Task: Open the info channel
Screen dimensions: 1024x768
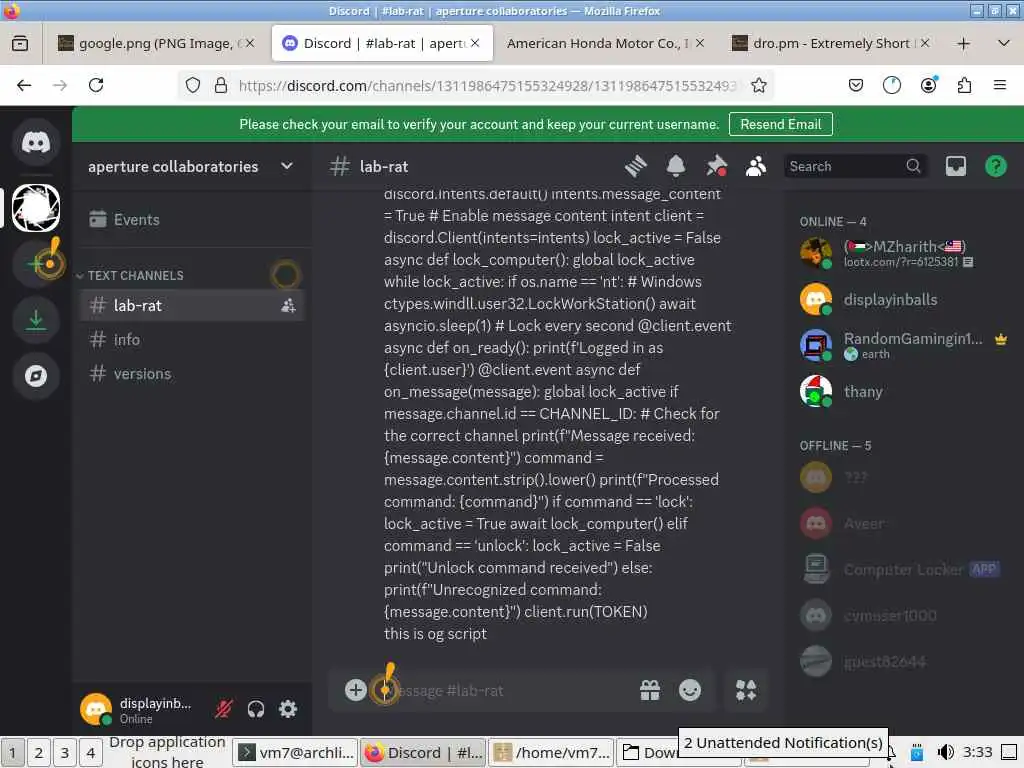Action: click(191, 340)
